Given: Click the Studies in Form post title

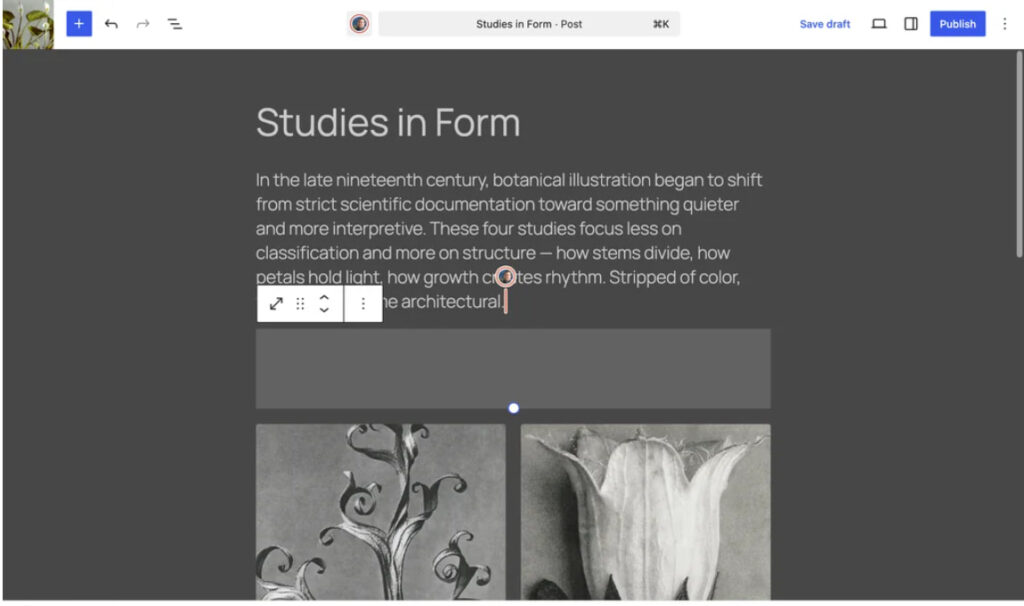Looking at the screenshot, I should pyautogui.click(x=388, y=123).
